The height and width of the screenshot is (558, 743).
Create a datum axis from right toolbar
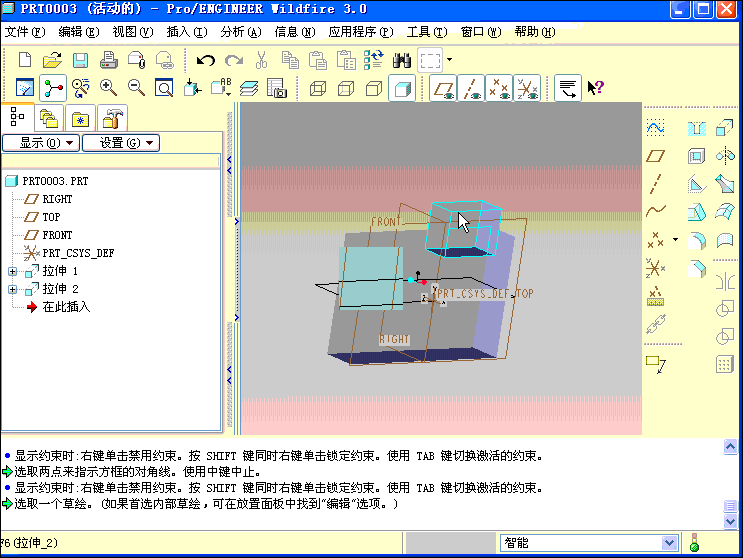(655, 184)
